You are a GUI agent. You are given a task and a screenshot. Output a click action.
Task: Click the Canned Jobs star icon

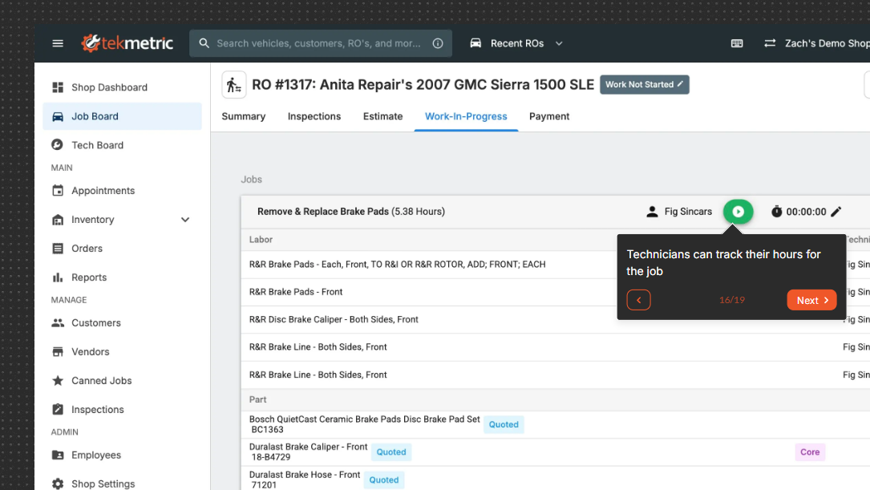(x=58, y=380)
